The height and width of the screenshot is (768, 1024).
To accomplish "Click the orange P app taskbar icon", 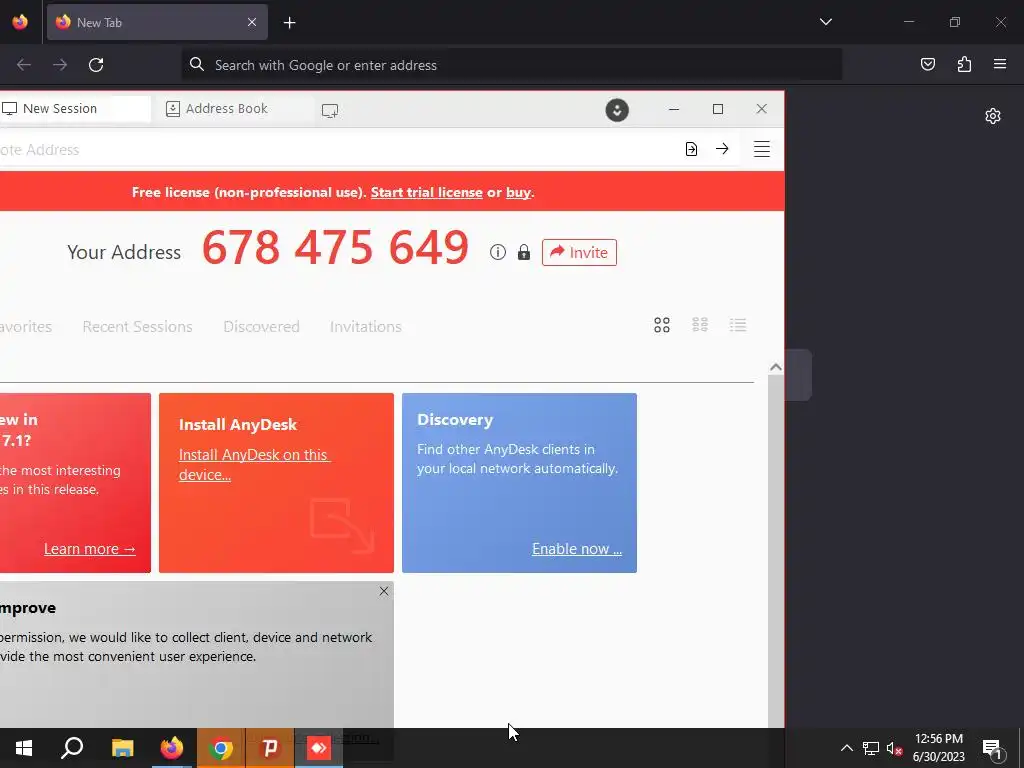I will [x=270, y=748].
